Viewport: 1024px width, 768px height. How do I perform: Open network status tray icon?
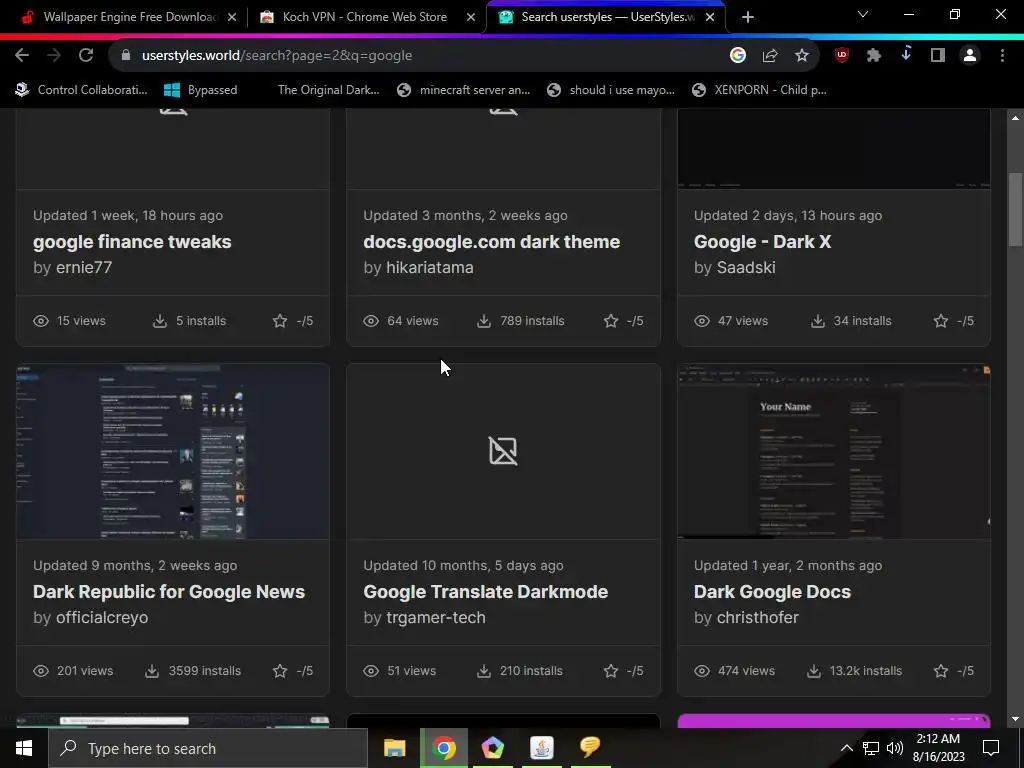point(871,748)
